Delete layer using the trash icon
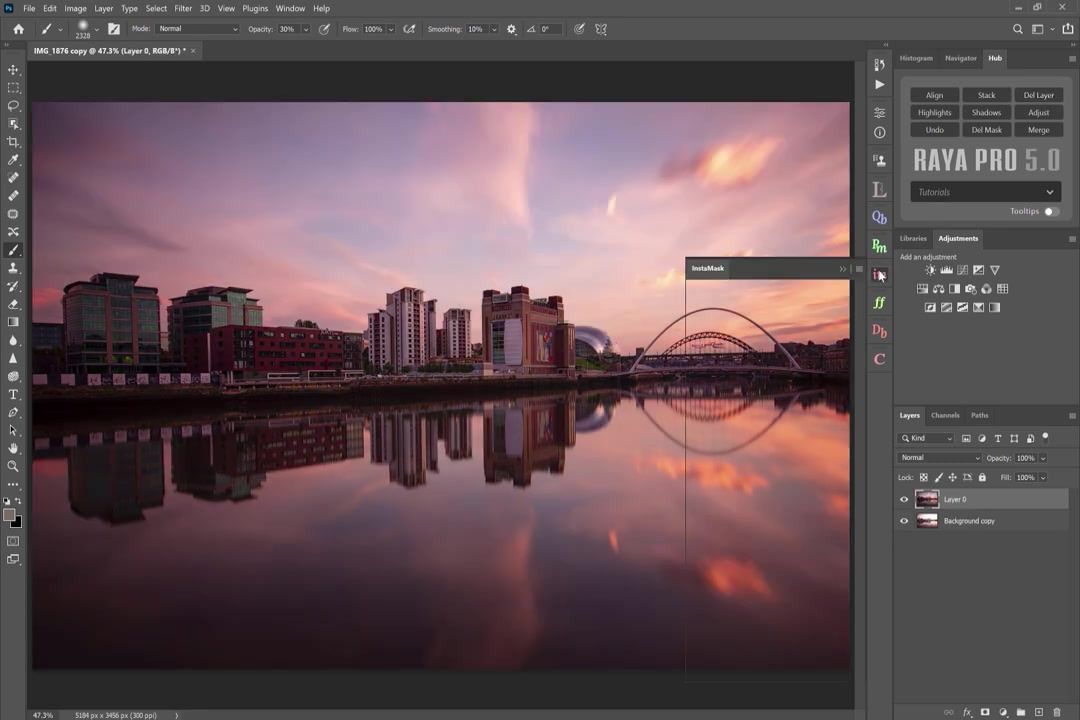The image size is (1080, 720). point(1057,712)
